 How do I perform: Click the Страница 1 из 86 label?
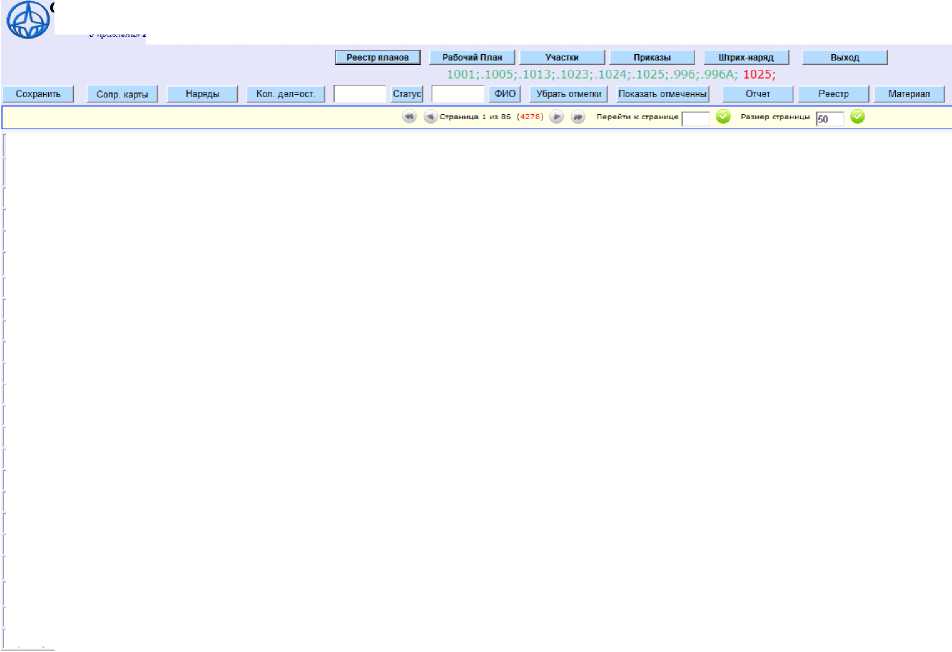475,117
